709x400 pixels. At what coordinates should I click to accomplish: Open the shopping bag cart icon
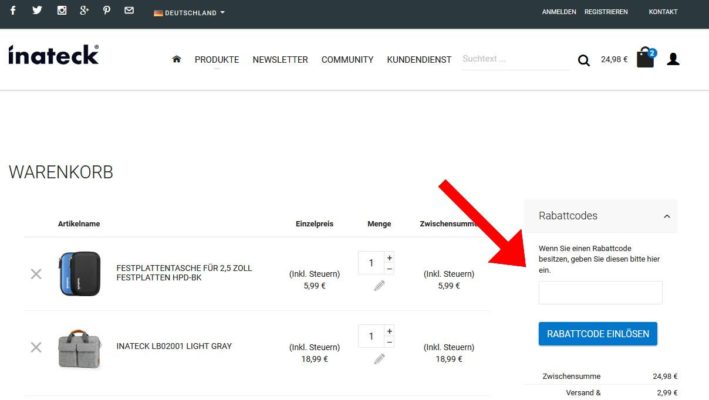[x=646, y=57]
